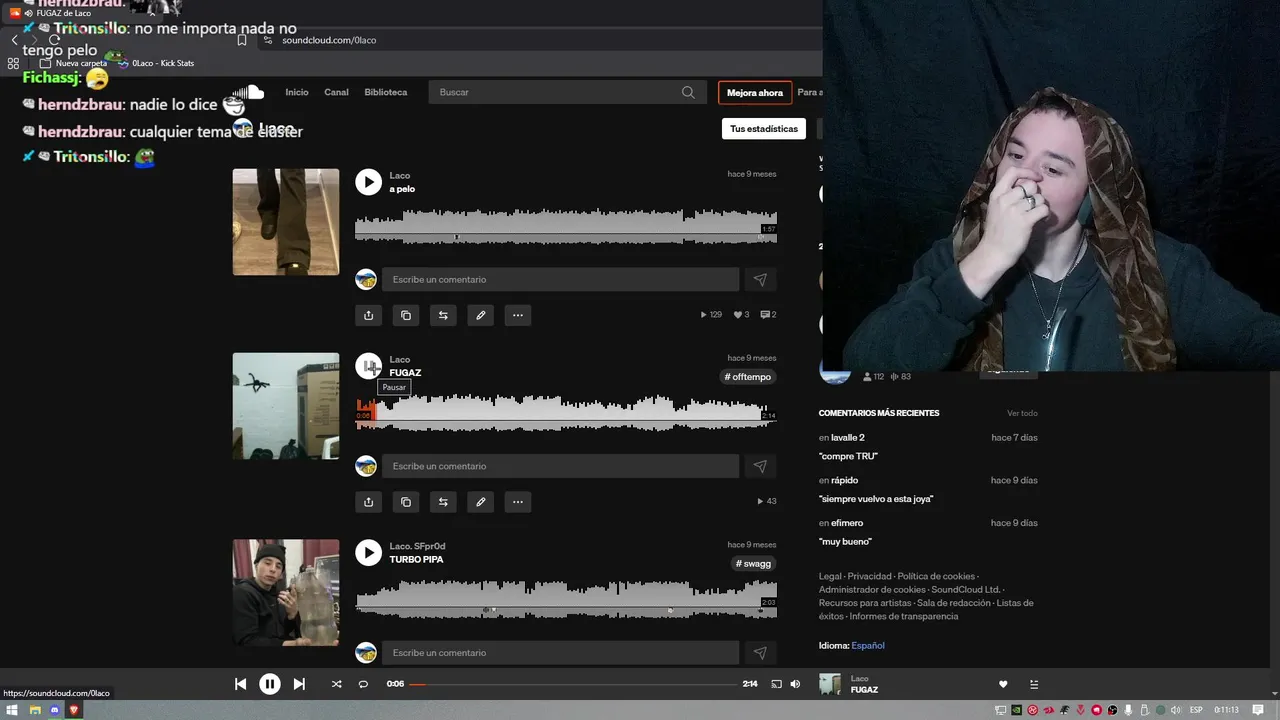Open track "lavalle 2" from comments
Image resolution: width=1280 pixels, height=720 pixels.
click(x=848, y=438)
